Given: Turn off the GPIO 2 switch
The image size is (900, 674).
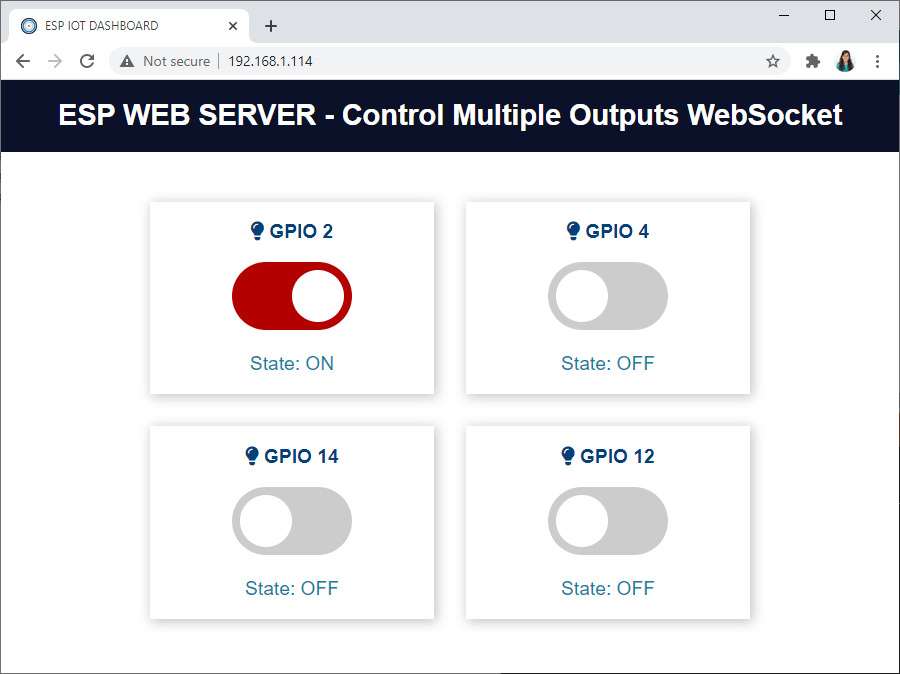Looking at the screenshot, I should [292, 296].
